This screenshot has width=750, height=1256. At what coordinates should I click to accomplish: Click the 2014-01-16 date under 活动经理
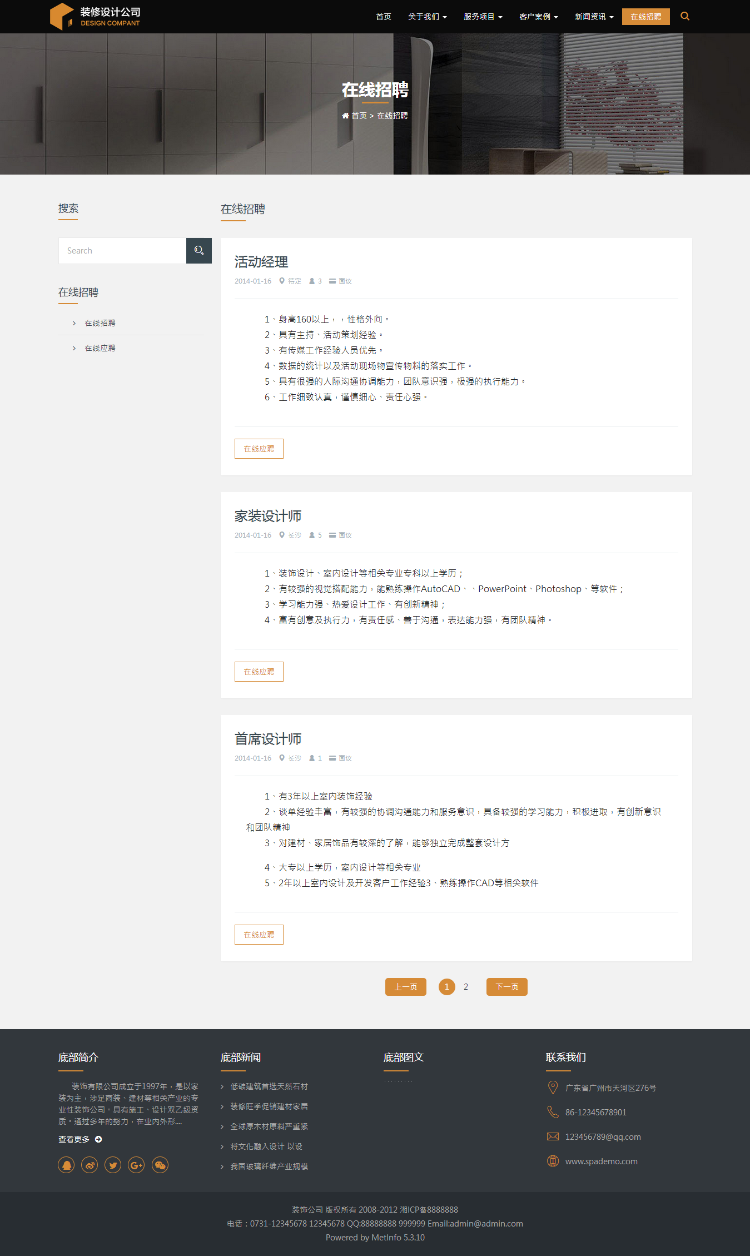(x=253, y=281)
